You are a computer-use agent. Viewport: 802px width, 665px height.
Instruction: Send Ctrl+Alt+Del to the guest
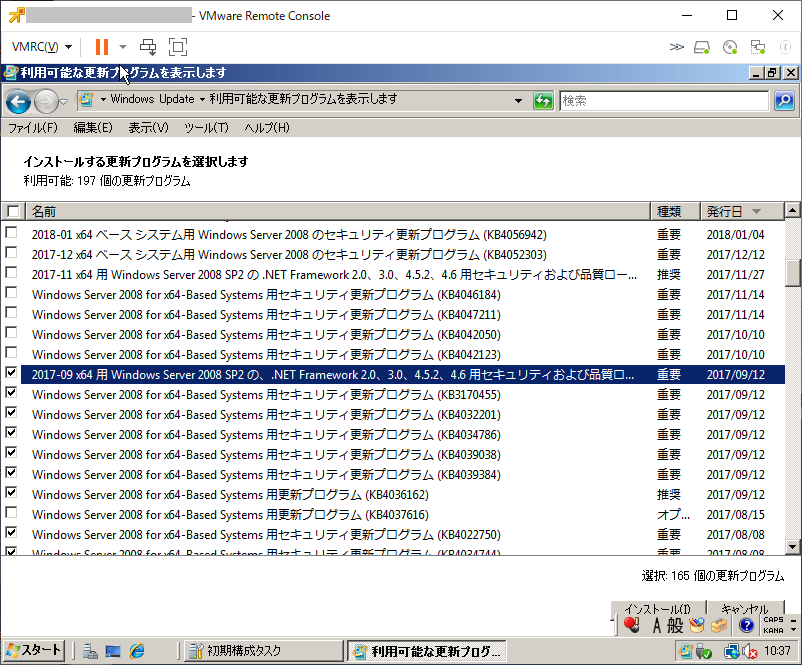click(148, 47)
